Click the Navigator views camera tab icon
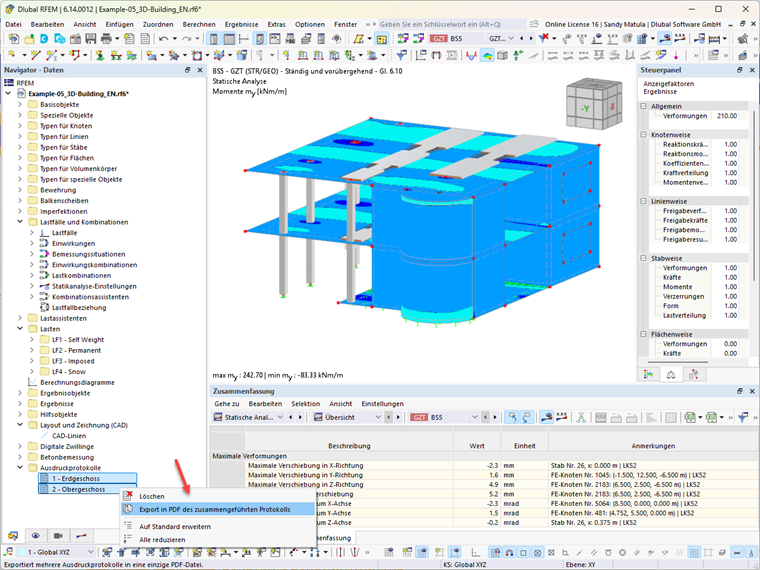Screen dimensions: 760x570 click(58, 536)
